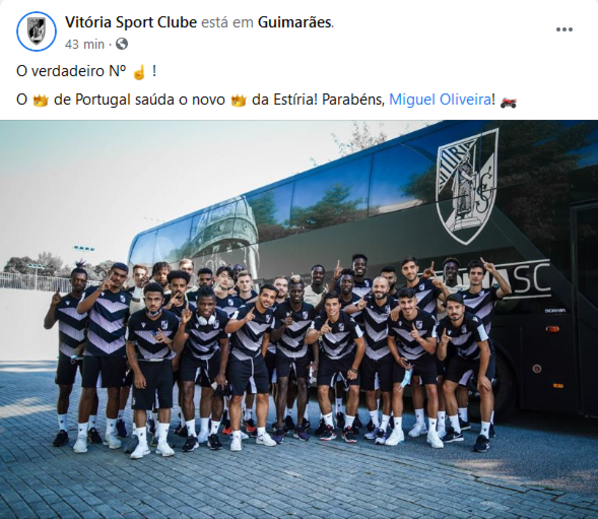Click the red motorcycle emoji ending the post
The width and height of the screenshot is (598, 519).
coord(508,101)
